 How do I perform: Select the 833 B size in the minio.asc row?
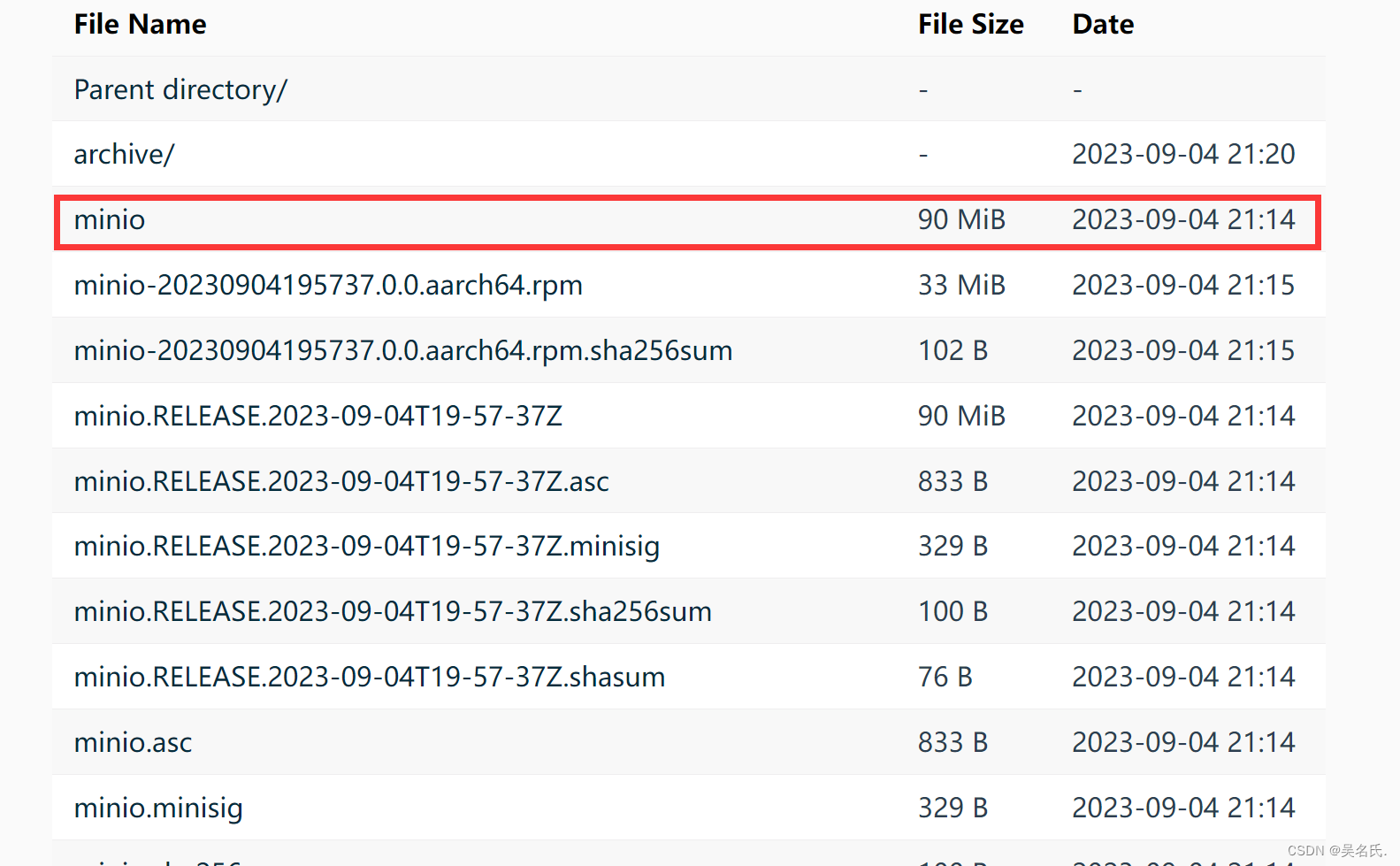coord(952,742)
